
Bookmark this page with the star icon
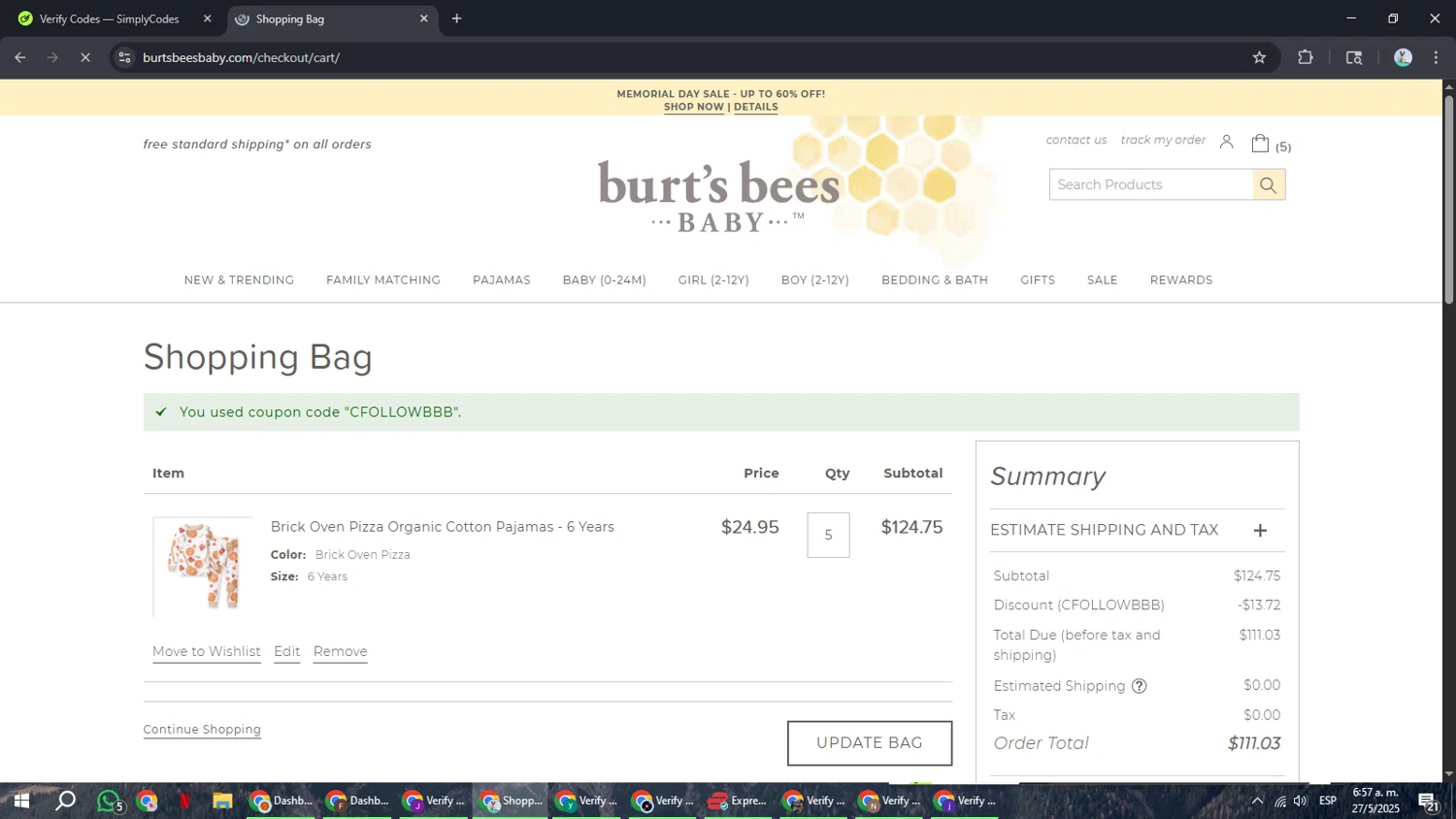[x=1259, y=58]
